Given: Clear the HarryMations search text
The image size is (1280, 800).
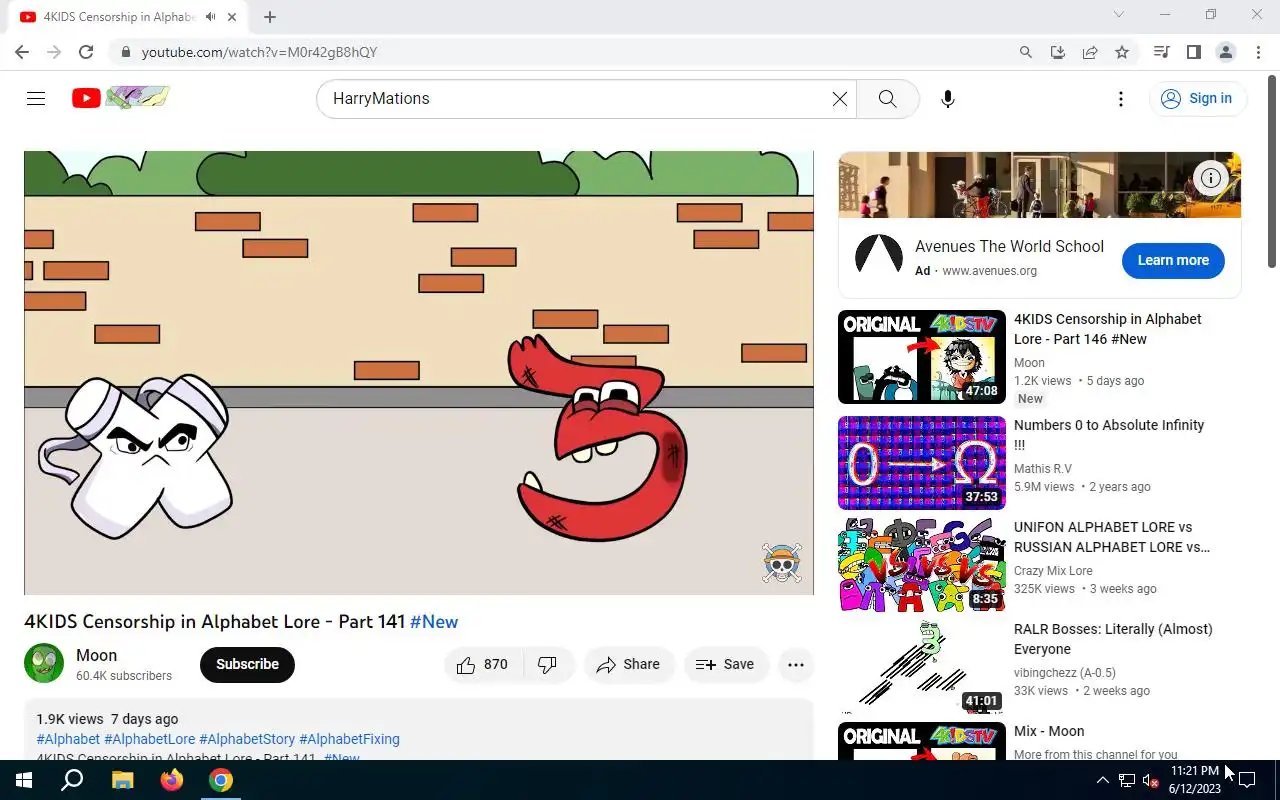Looking at the screenshot, I should click(840, 99).
